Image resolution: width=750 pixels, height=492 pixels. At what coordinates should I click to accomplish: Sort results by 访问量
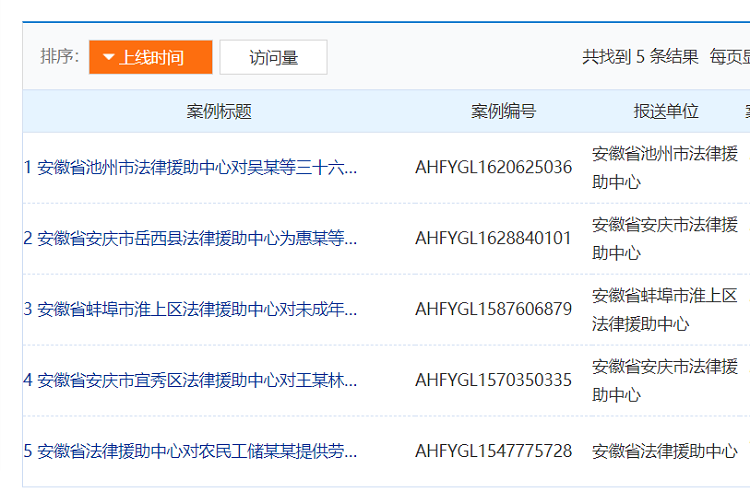pos(274,57)
